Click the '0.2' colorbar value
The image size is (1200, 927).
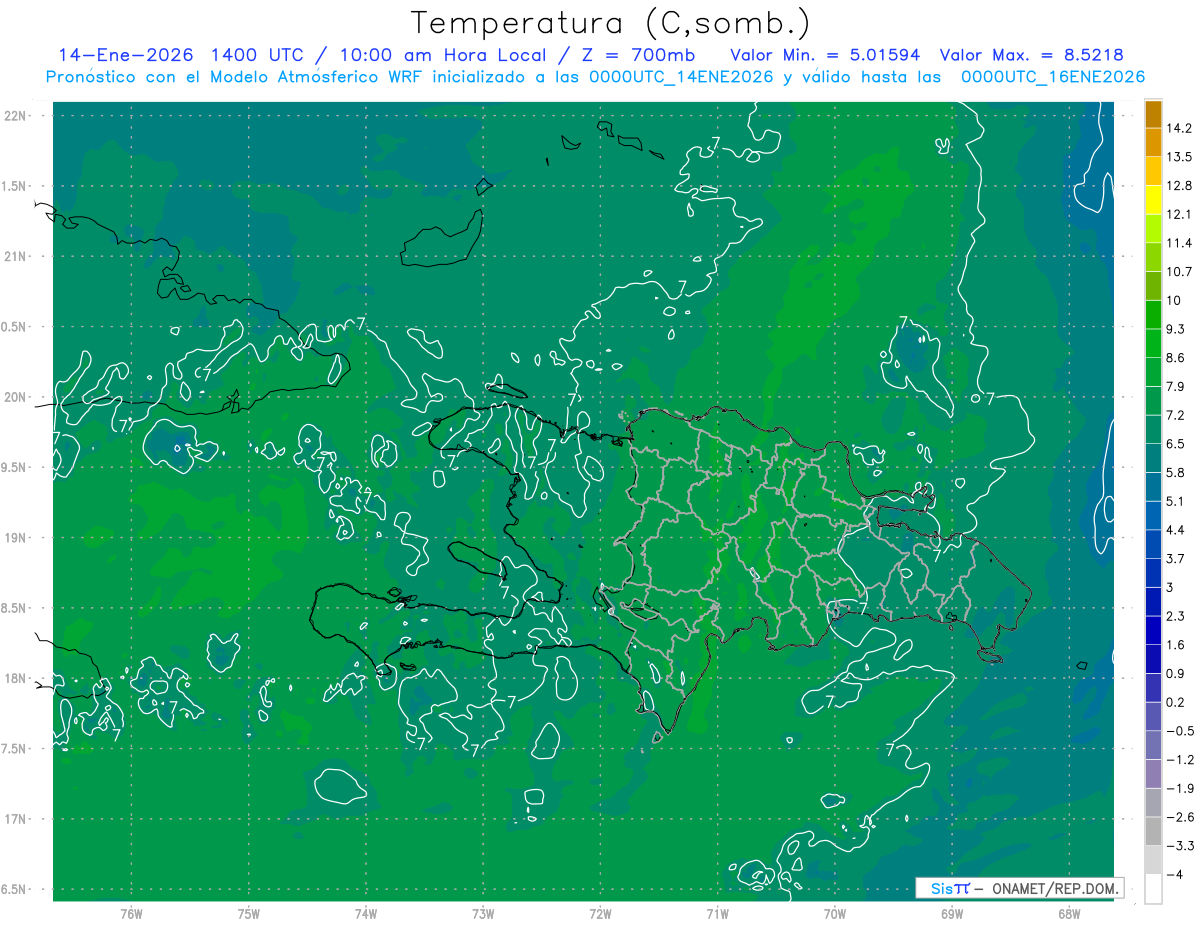click(x=1176, y=702)
